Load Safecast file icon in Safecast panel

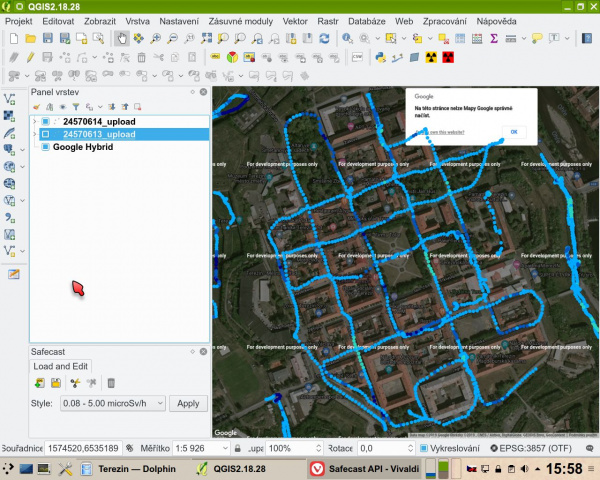[x=39, y=383]
